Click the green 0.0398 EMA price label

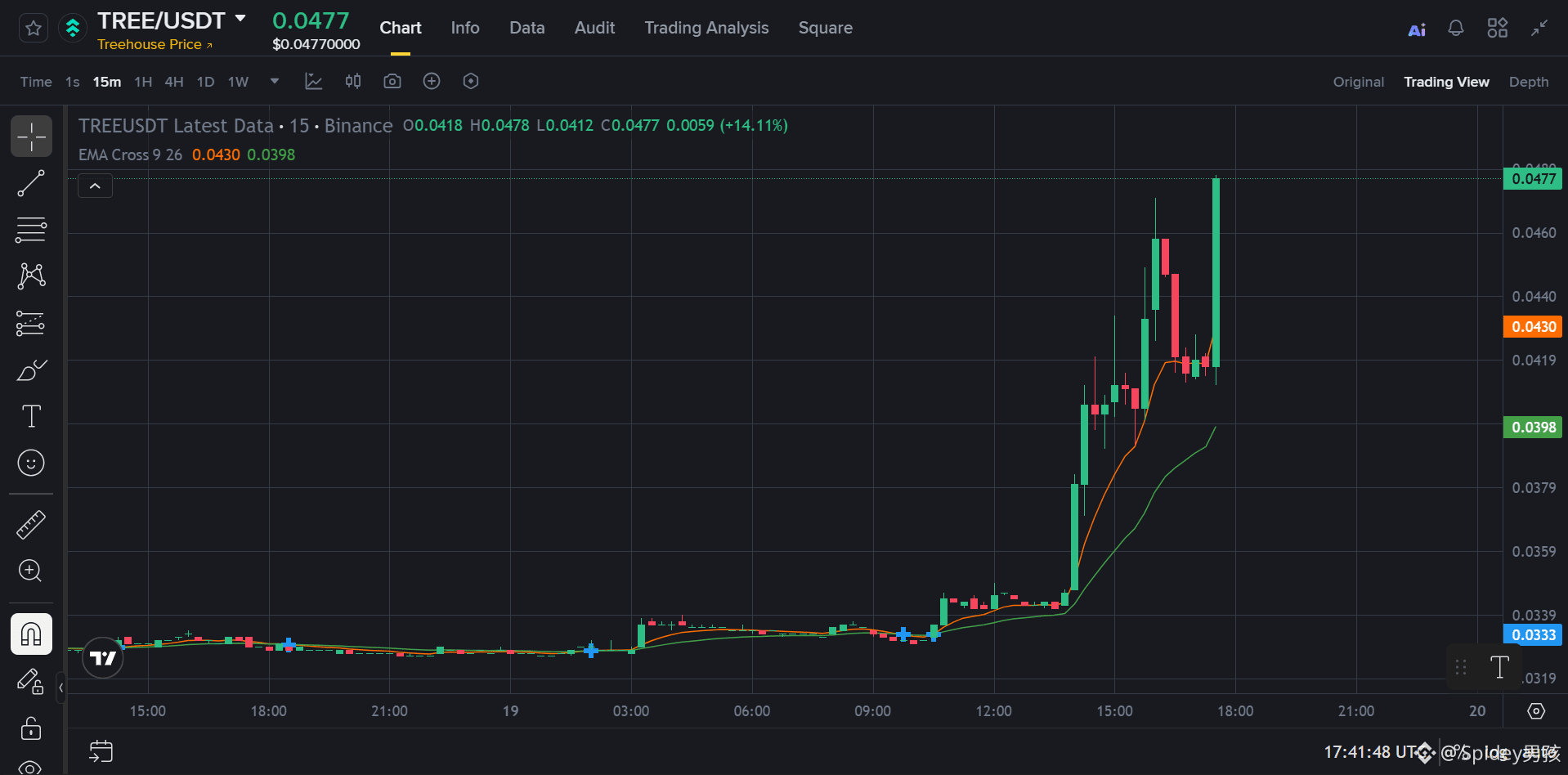point(1533,428)
